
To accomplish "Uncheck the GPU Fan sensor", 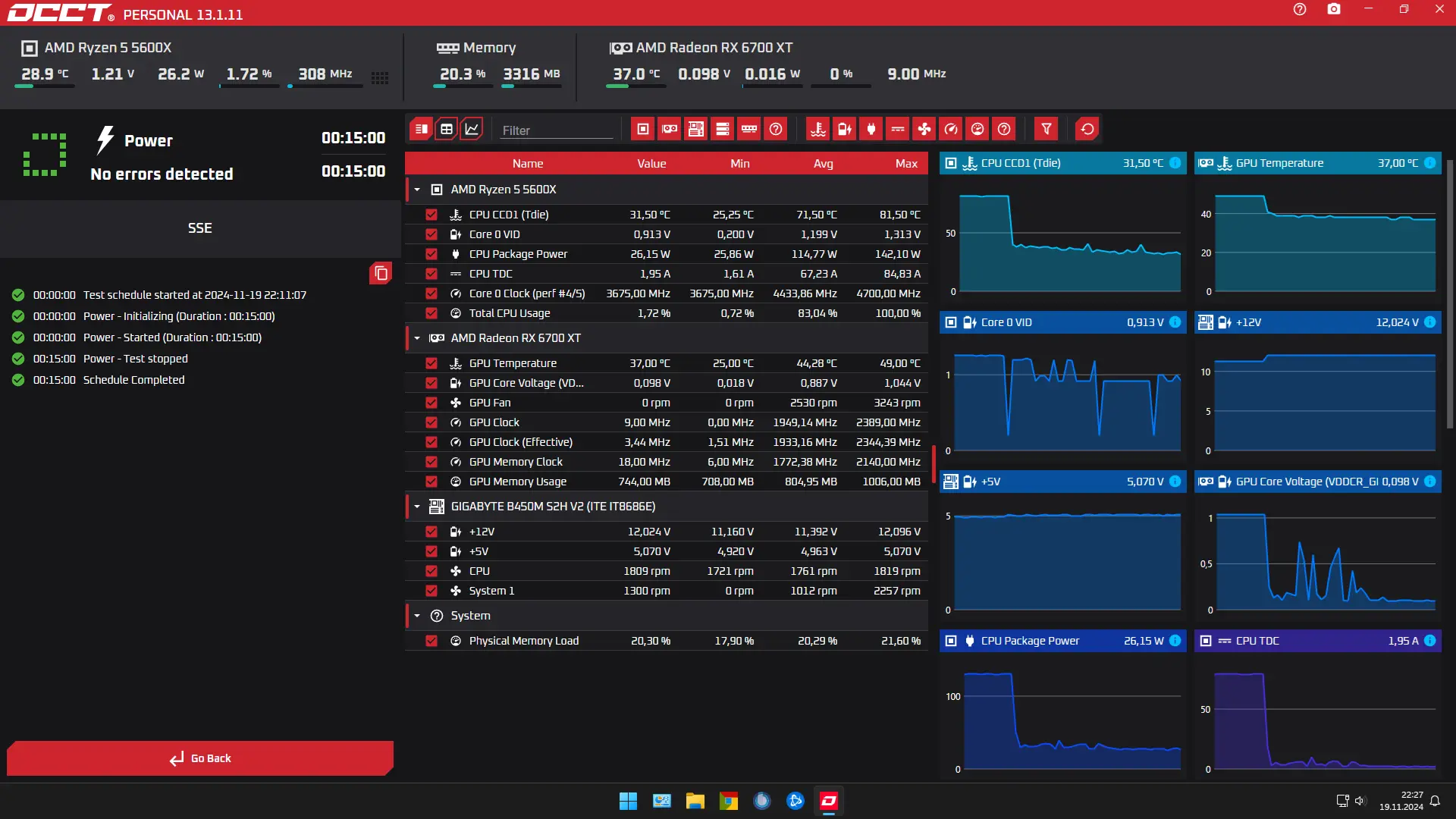I will point(431,403).
